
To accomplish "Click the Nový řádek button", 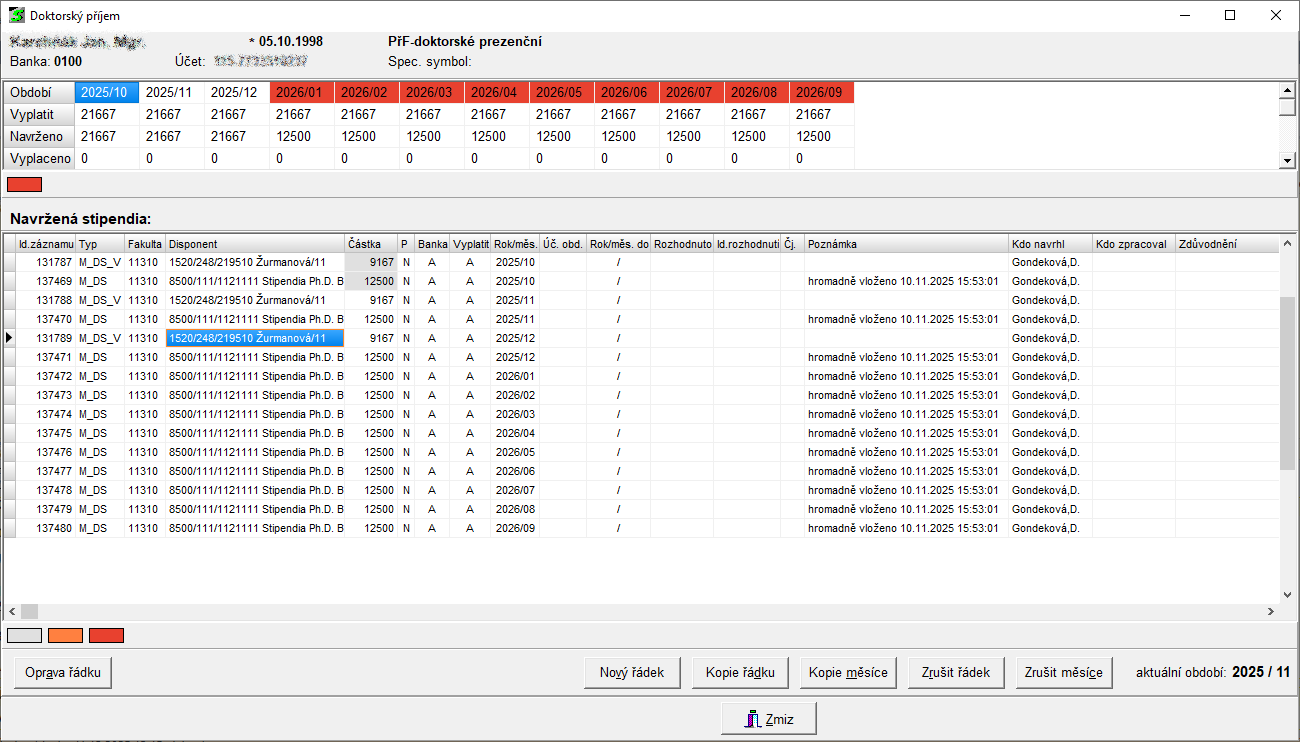I will coord(632,672).
